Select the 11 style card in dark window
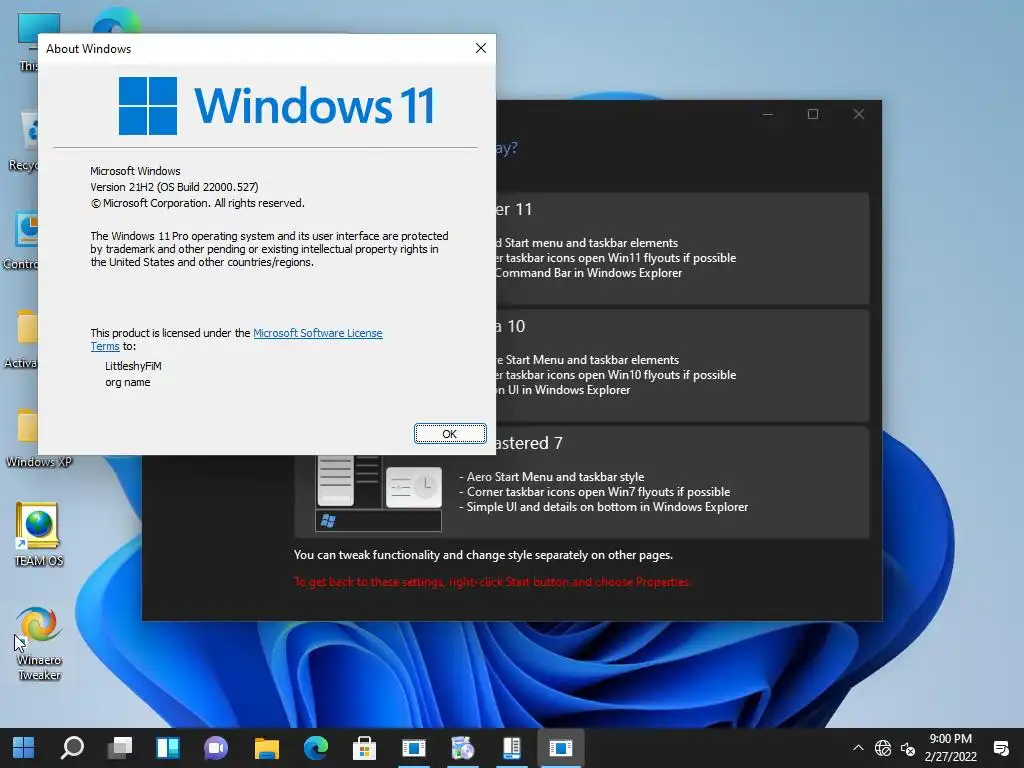 pos(682,248)
